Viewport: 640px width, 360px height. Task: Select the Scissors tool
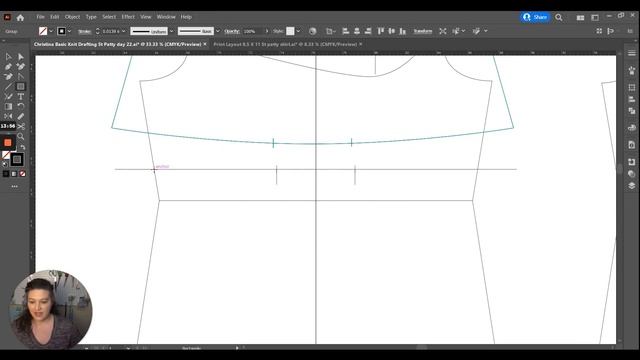[x=21, y=126]
